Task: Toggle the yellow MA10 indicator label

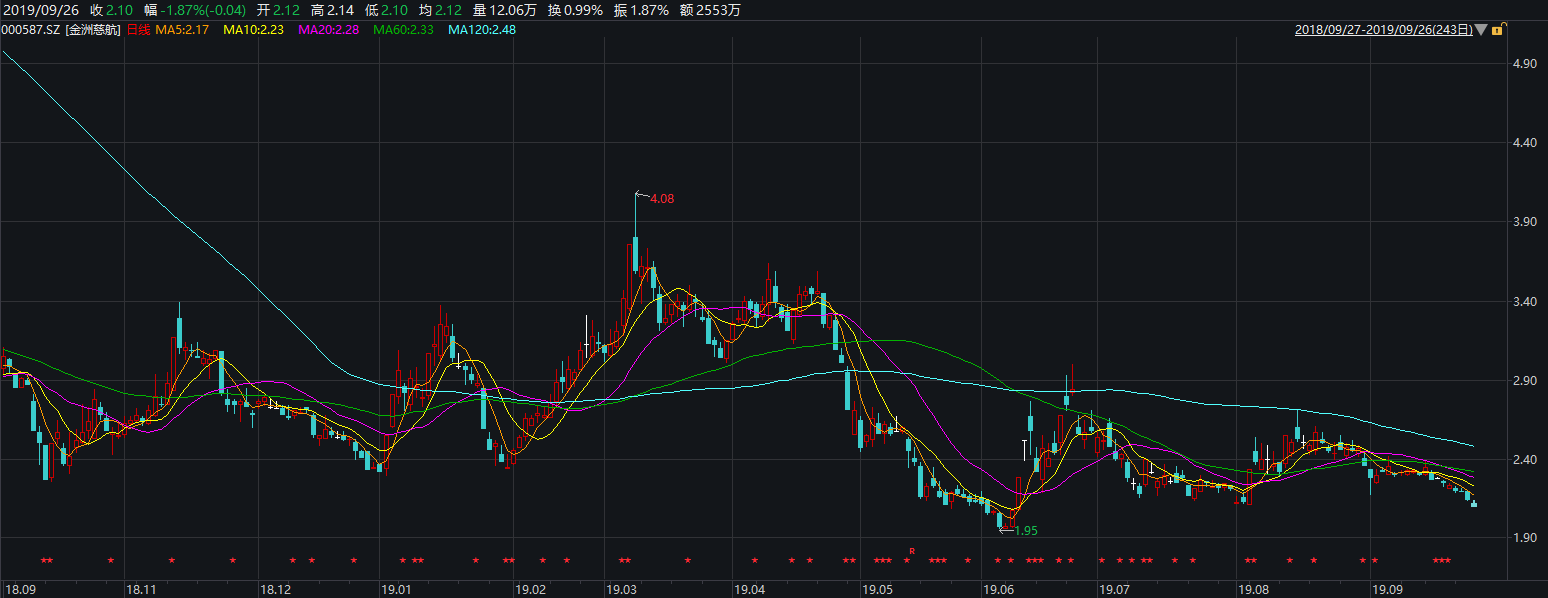Action: coord(253,30)
